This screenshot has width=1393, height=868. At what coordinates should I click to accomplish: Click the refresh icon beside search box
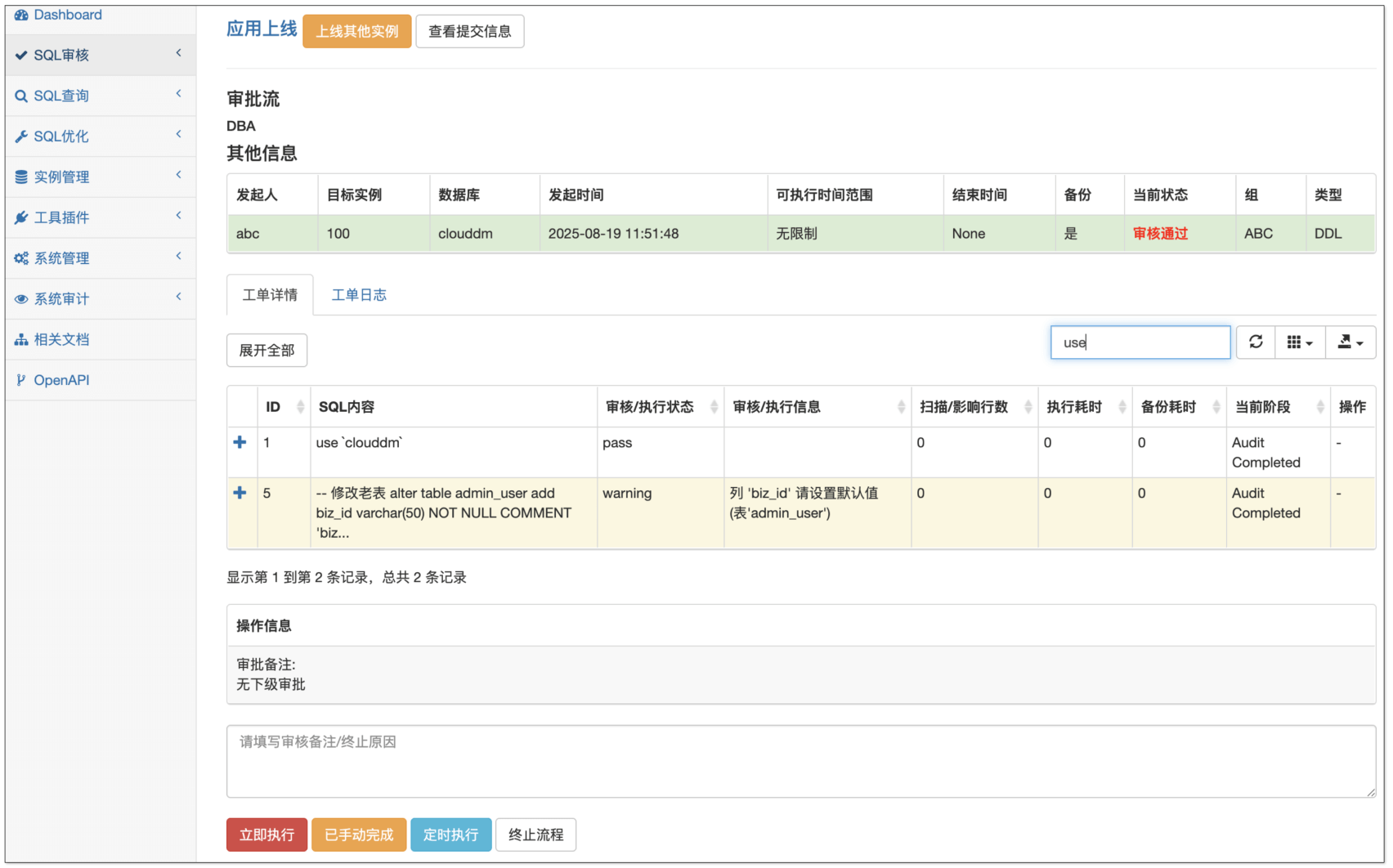1256,342
